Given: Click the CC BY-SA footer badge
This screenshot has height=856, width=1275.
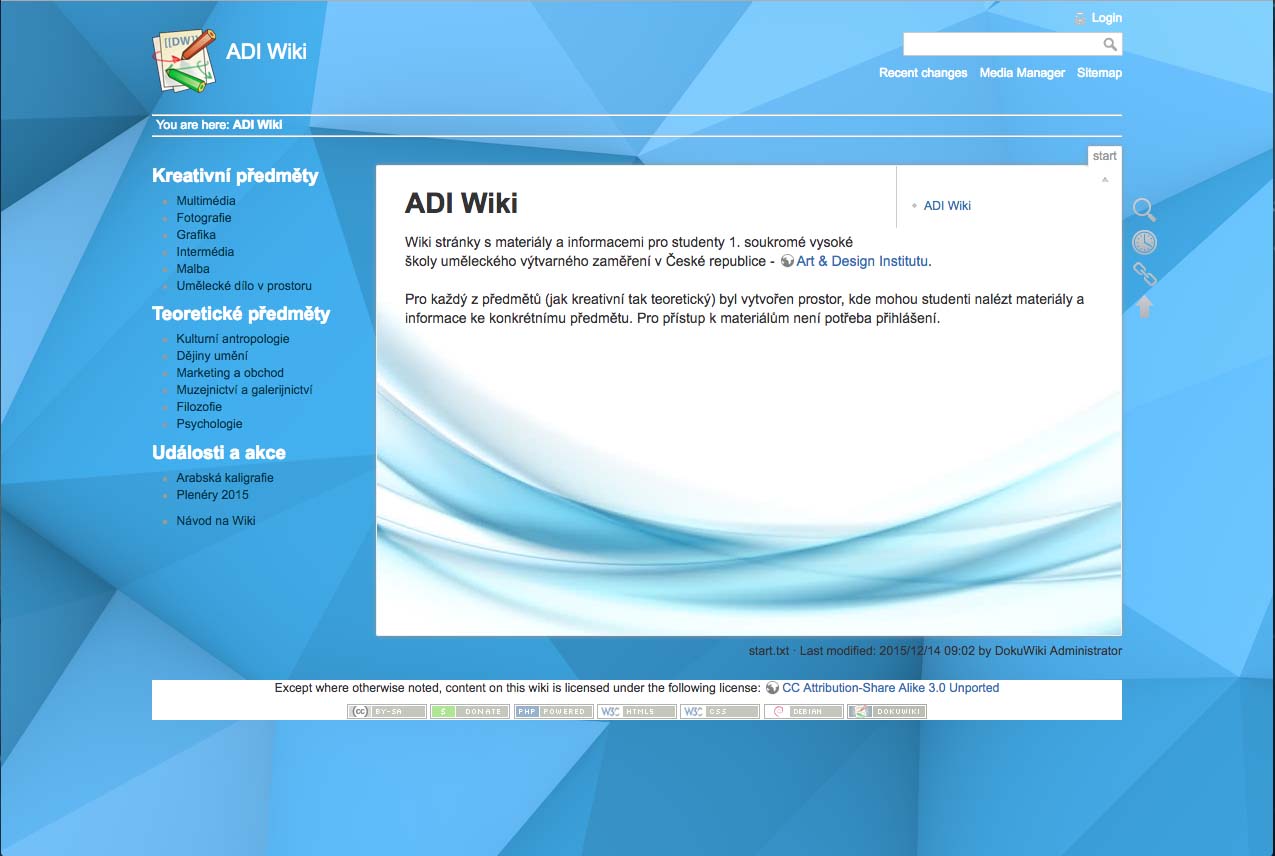Looking at the screenshot, I should click(387, 712).
